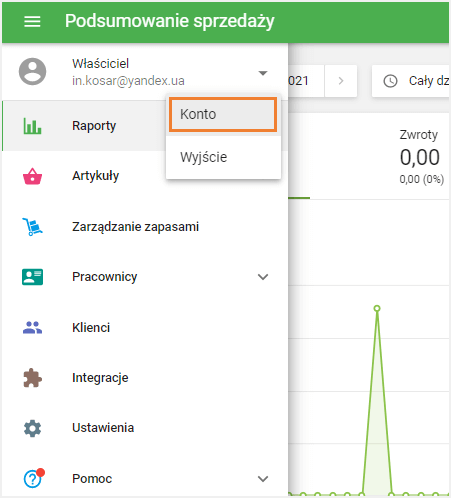The height and width of the screenshot is (498, 451).
Task: Click the Integracje puzzle piece icon
Action: click(32, 378)
